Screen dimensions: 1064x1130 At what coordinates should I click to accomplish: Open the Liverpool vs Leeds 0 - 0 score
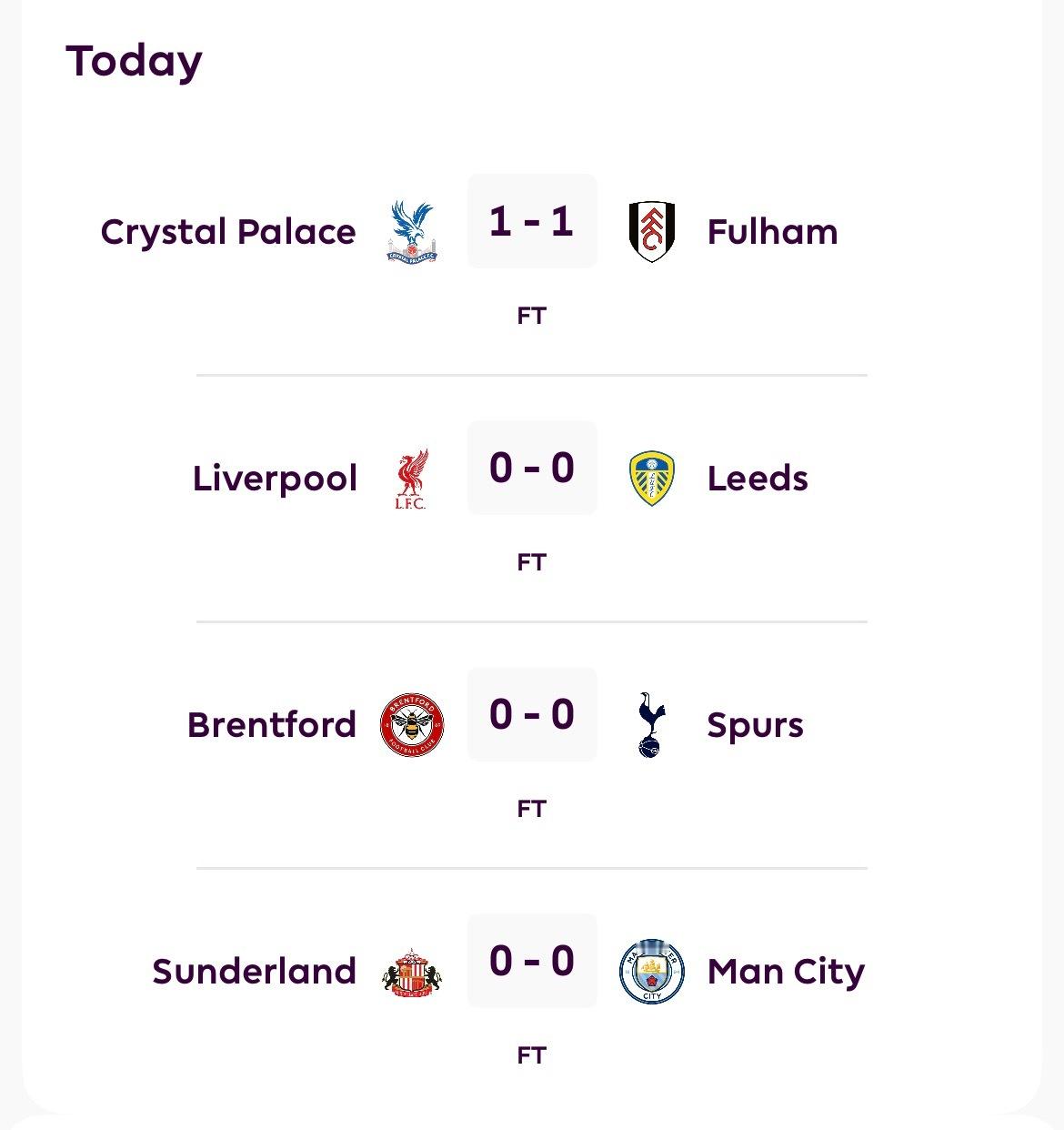[532, 468]
